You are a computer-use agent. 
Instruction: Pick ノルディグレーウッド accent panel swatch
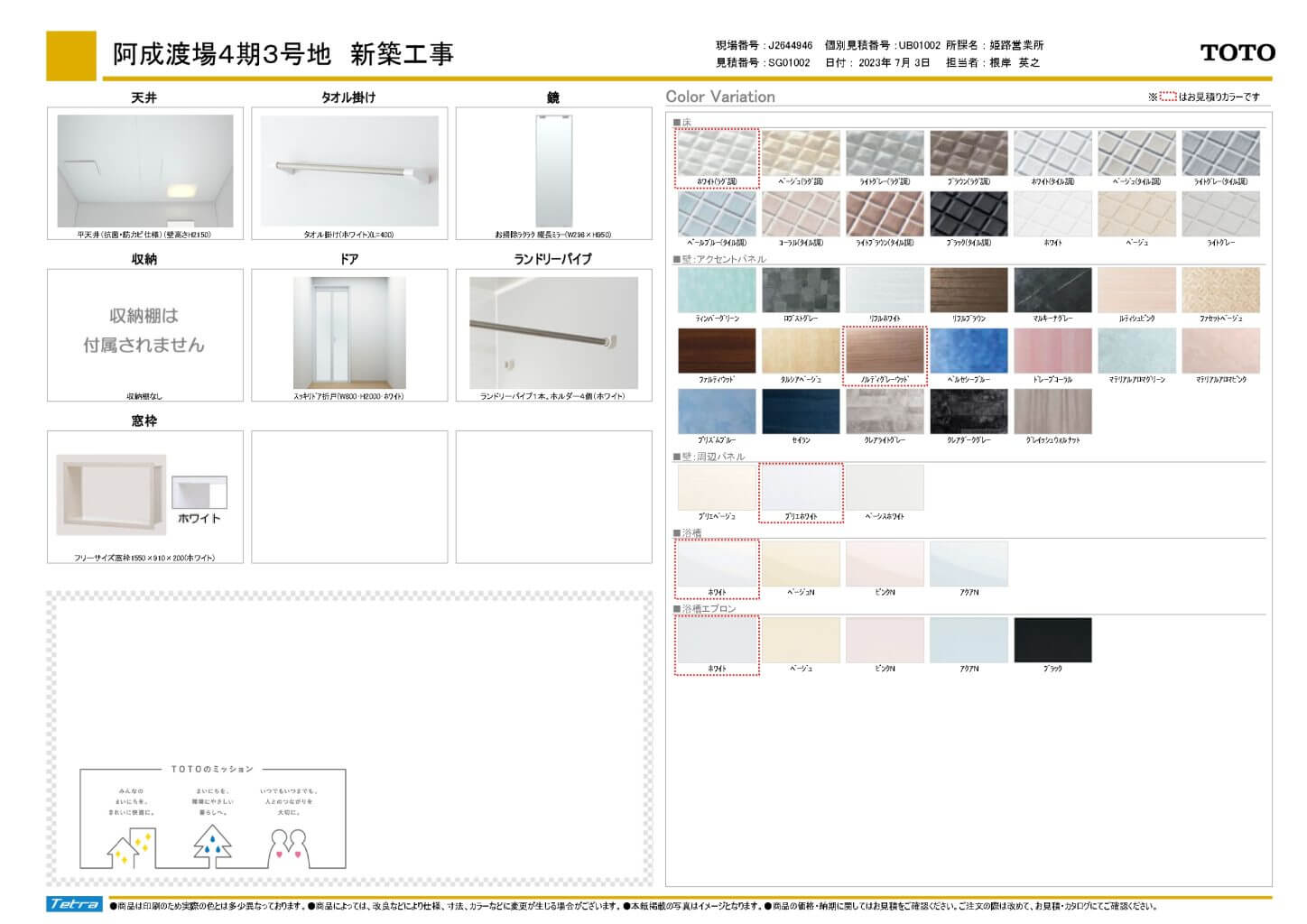point(885,351)
